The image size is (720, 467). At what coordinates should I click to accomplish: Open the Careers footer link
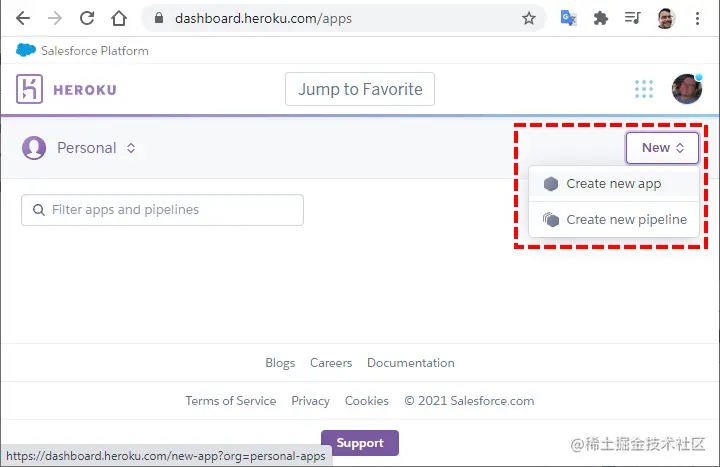331,363
